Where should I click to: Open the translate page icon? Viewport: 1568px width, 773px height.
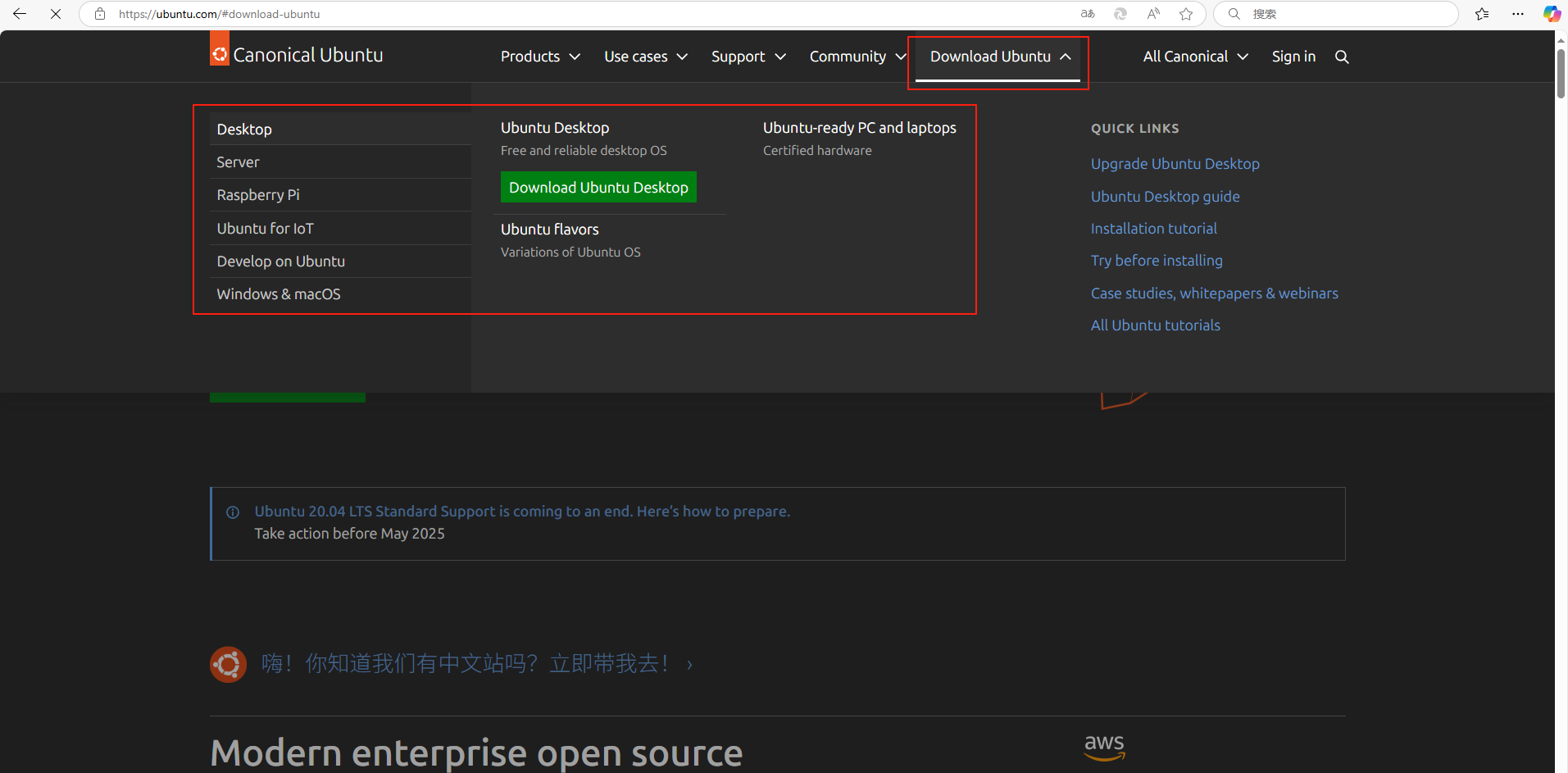pyautogui.click(x=1088, y=14)
